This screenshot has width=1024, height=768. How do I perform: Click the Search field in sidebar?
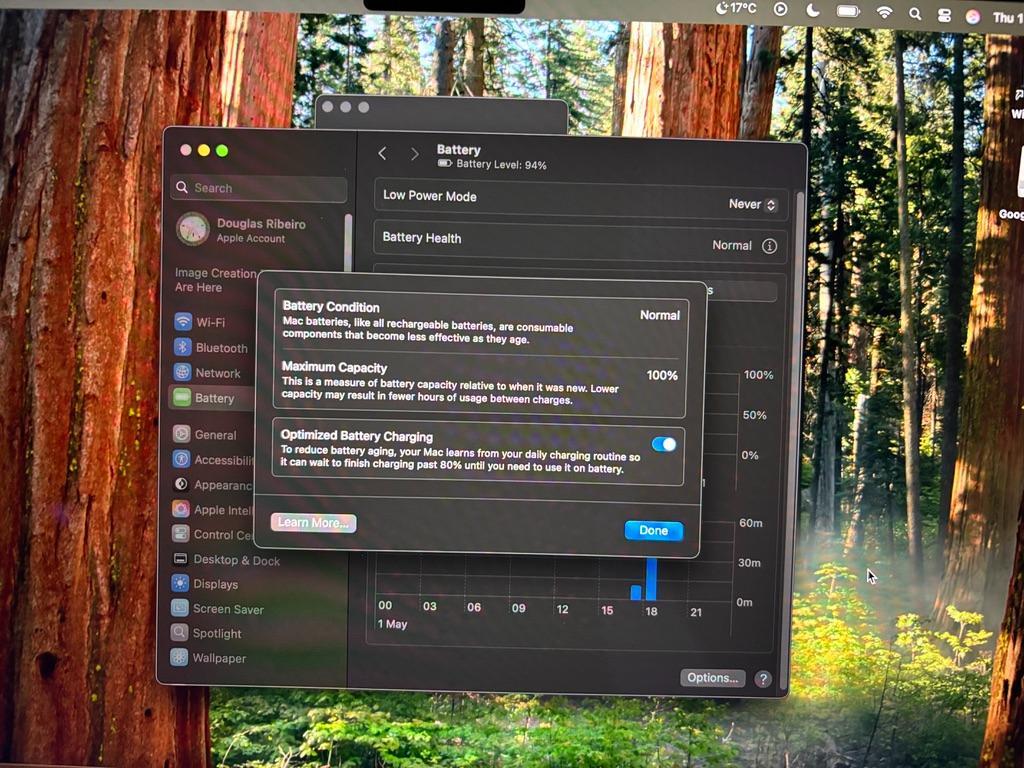tap(259, 188)
